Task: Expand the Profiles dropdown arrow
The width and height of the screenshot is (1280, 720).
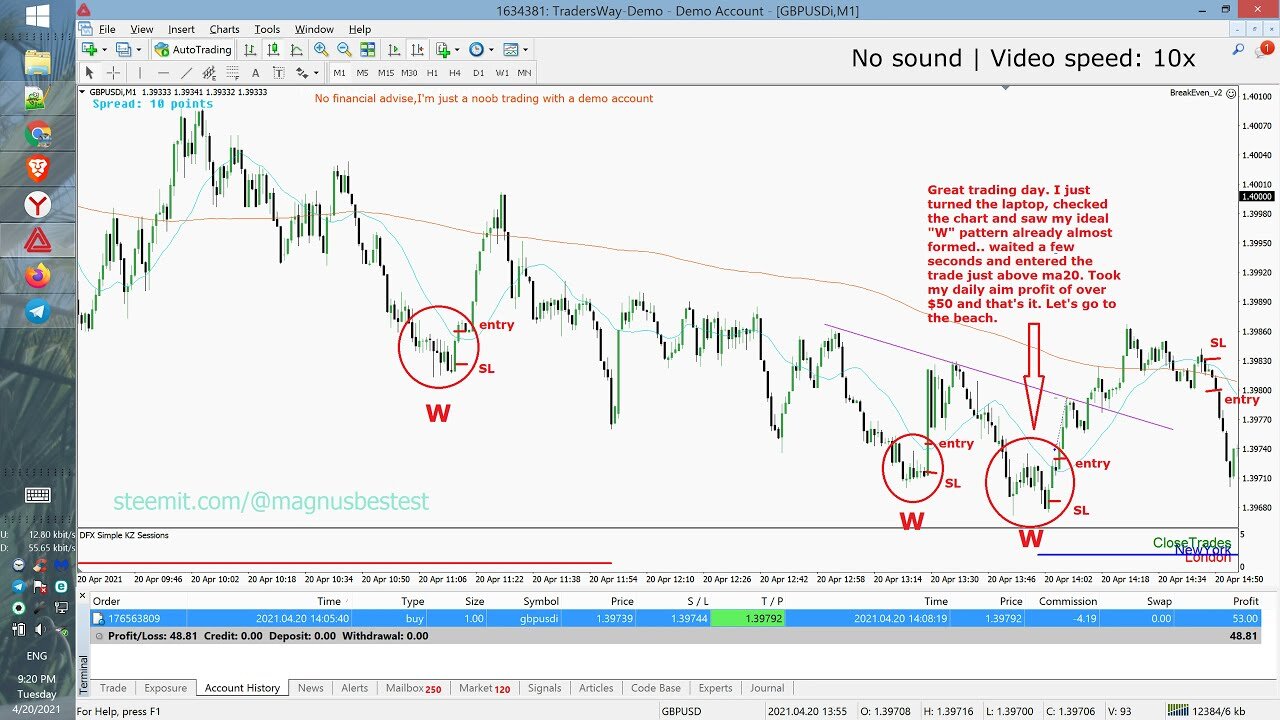Action: pyautogui.click(x=138, y=49)
